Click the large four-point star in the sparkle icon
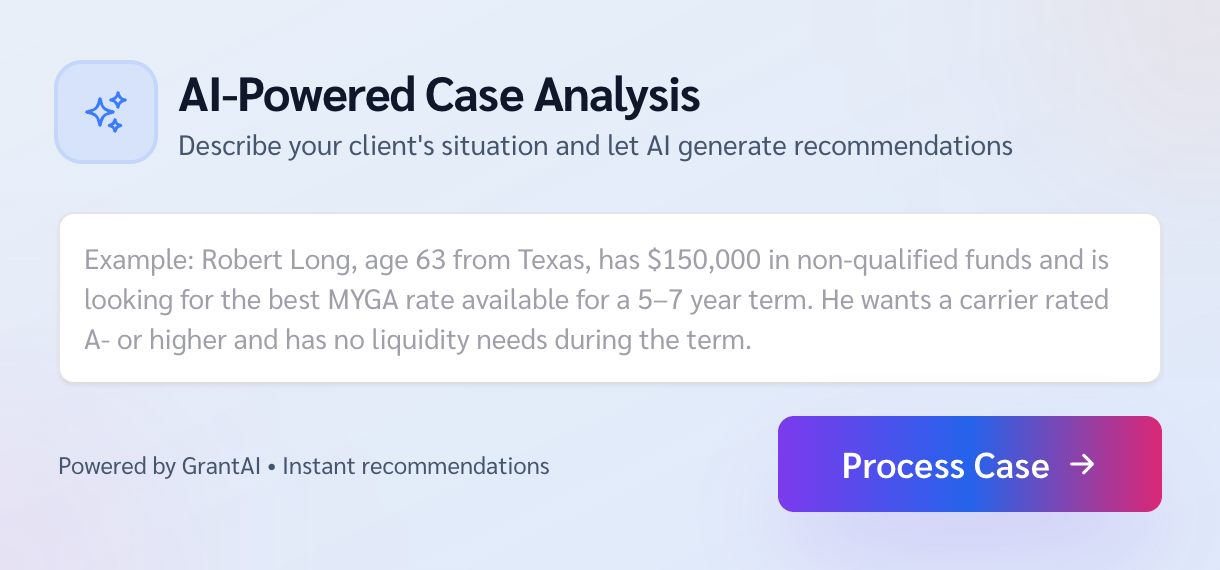This screenshot has width=1220, height=570. pyautogui.click(x=100, y=113)
